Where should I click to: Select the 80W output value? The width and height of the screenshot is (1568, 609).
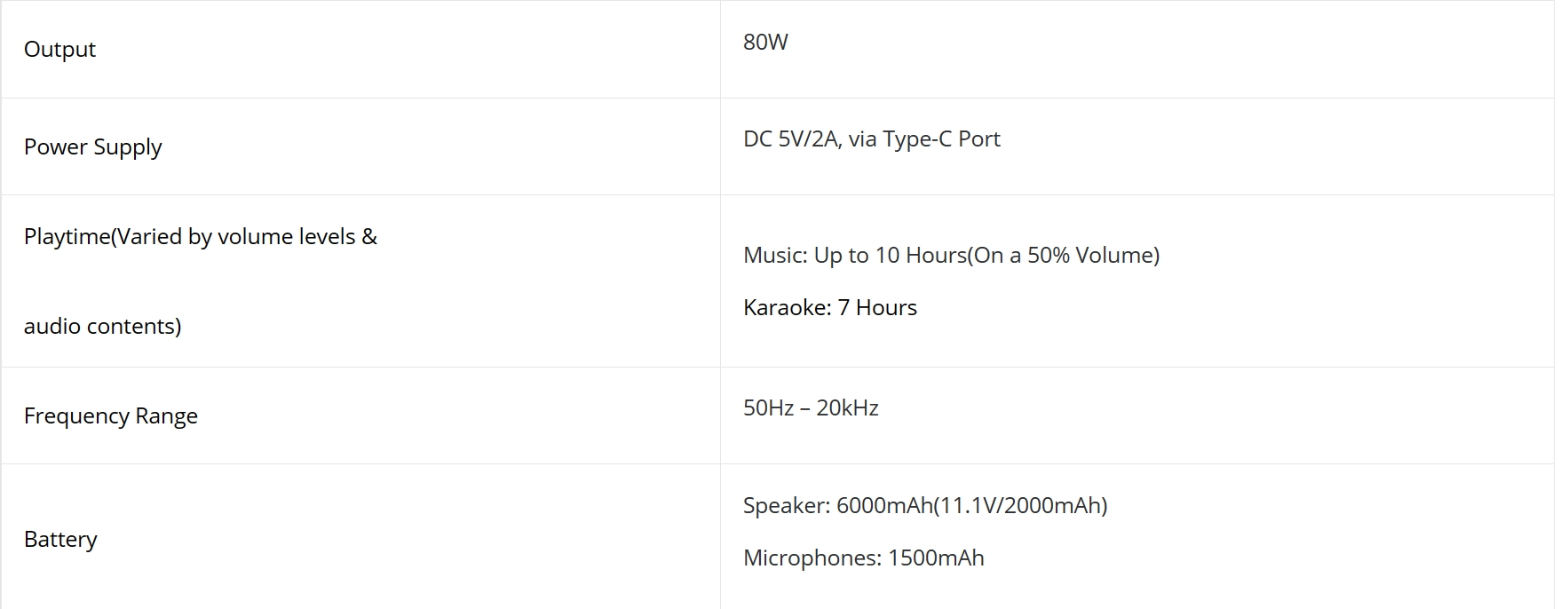pos(765,42)
